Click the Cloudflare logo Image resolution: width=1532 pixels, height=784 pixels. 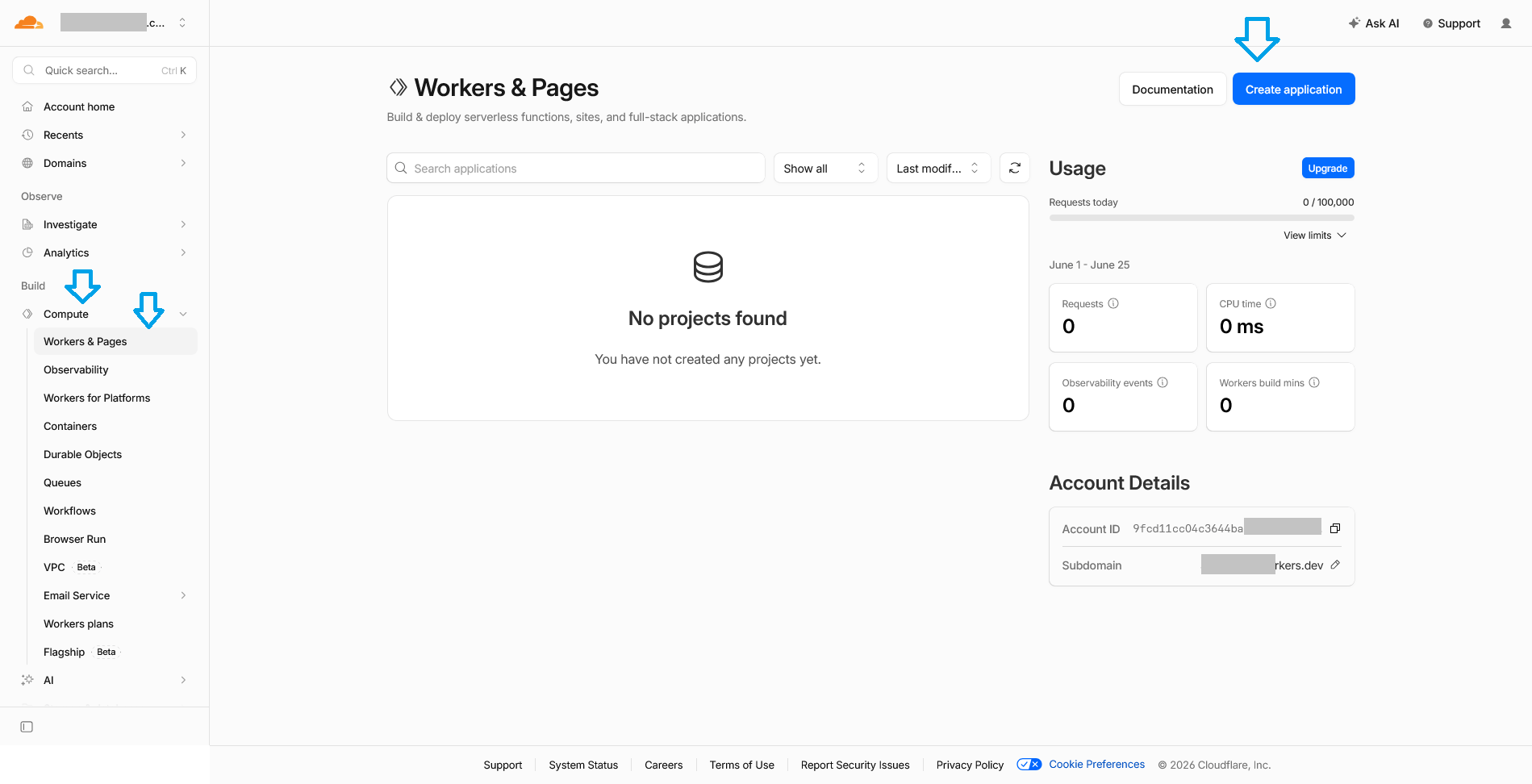click(x=29, y=23)
